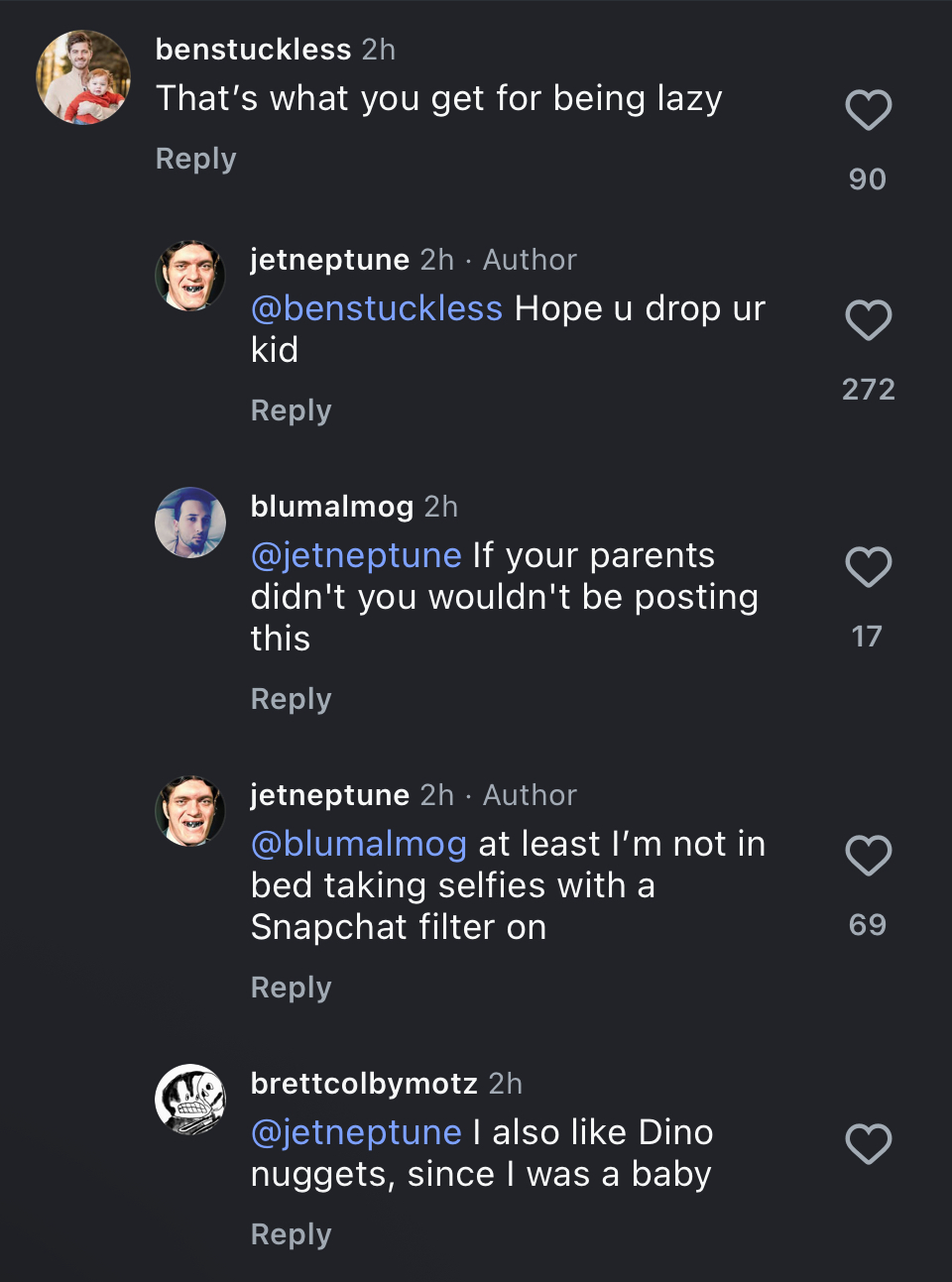The image size is (952, 1282).
Task: Like jetneptune's "Hope u drop ur kid" reply
Action: point(868,320)
